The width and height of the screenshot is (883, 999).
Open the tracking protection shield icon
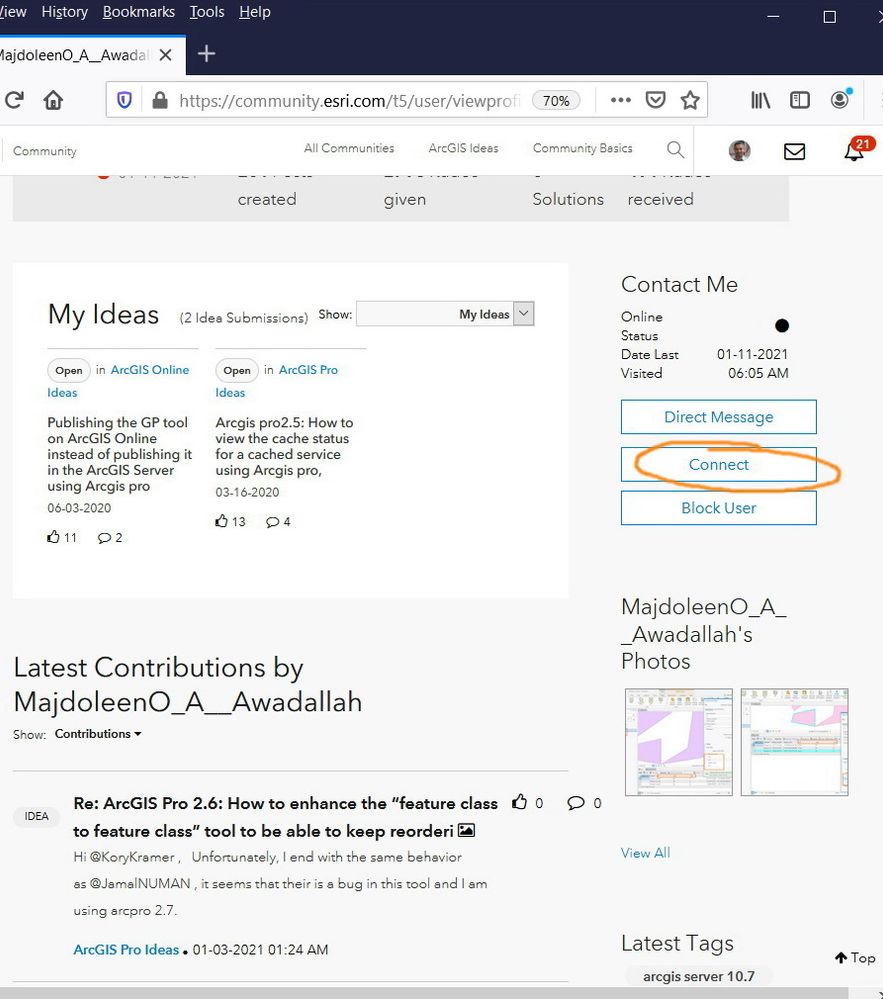[x=124, y=100]
